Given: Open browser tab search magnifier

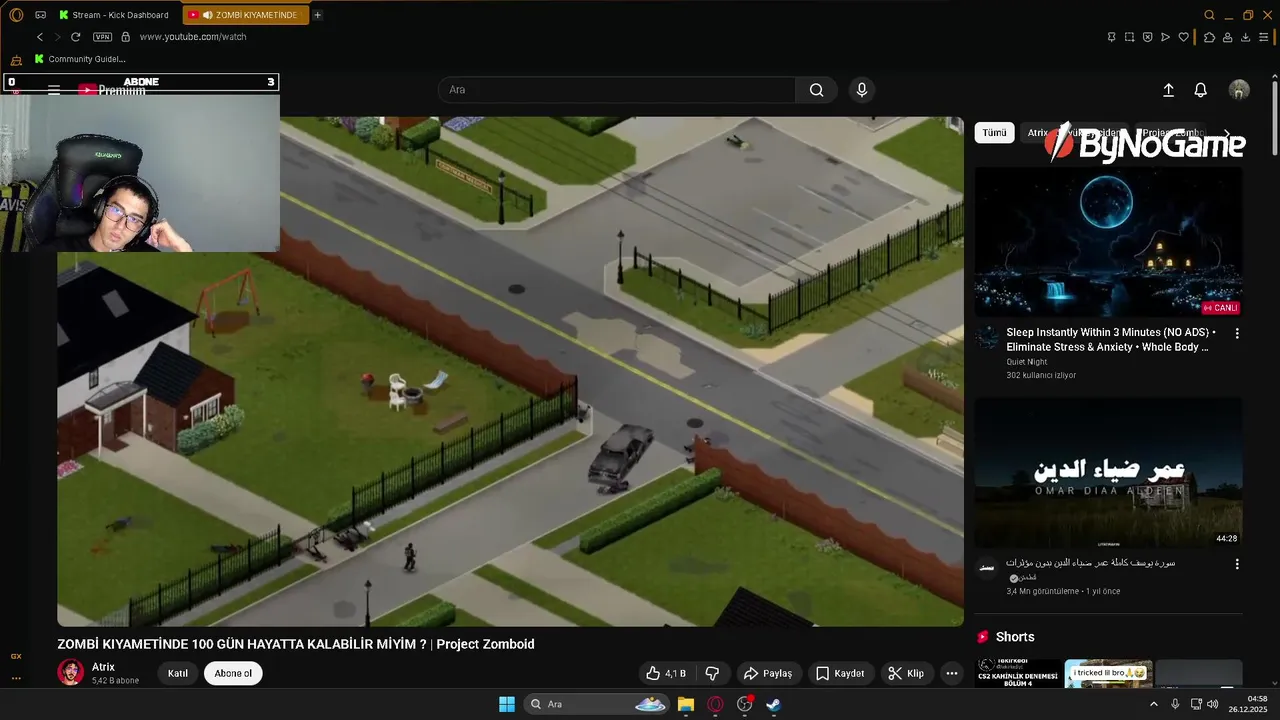Looking at the screenshot, I should [x=1209, y=15].
